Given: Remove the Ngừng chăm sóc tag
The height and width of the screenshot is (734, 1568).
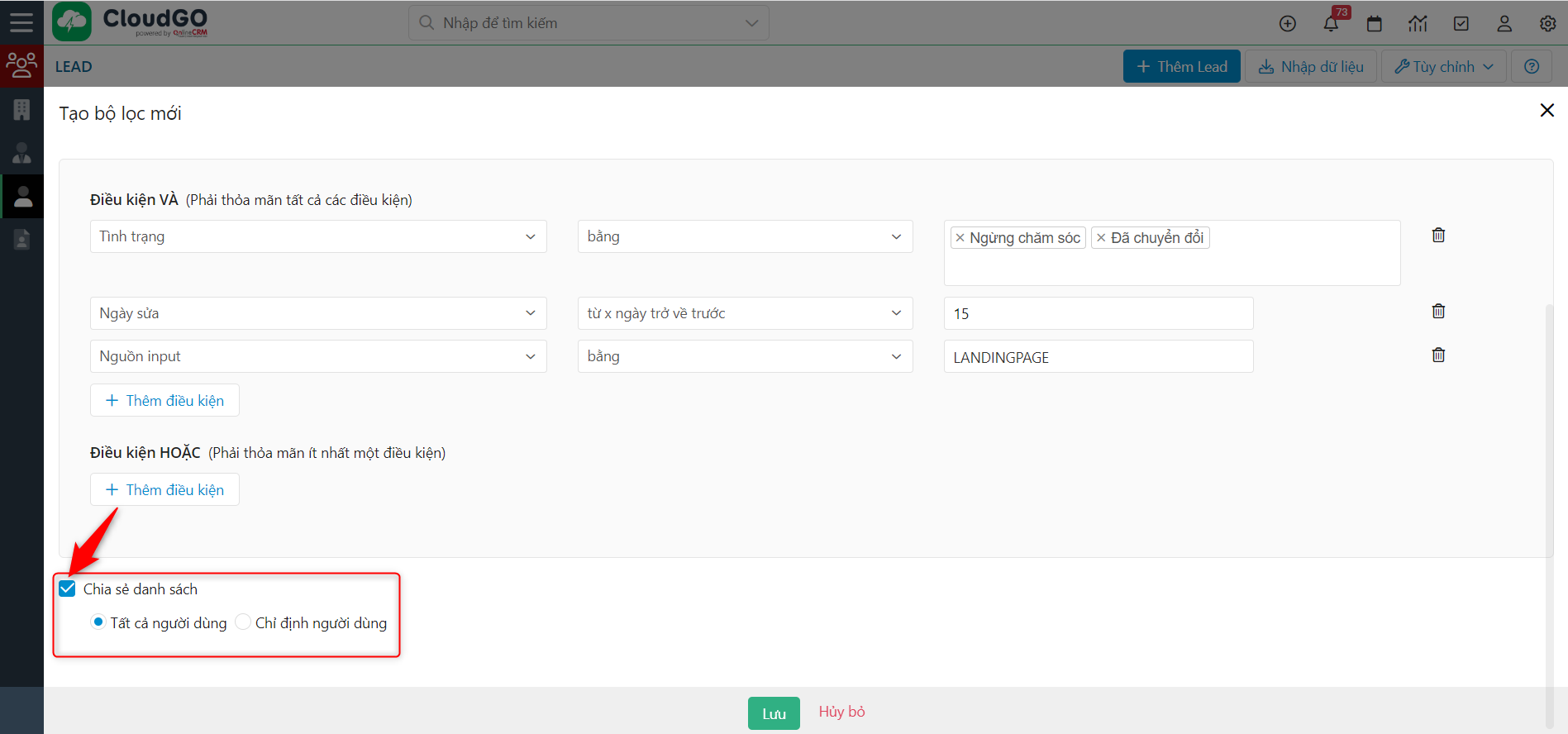Looking at the screenshot, I should pyautogui.click(x=960, y=238).
